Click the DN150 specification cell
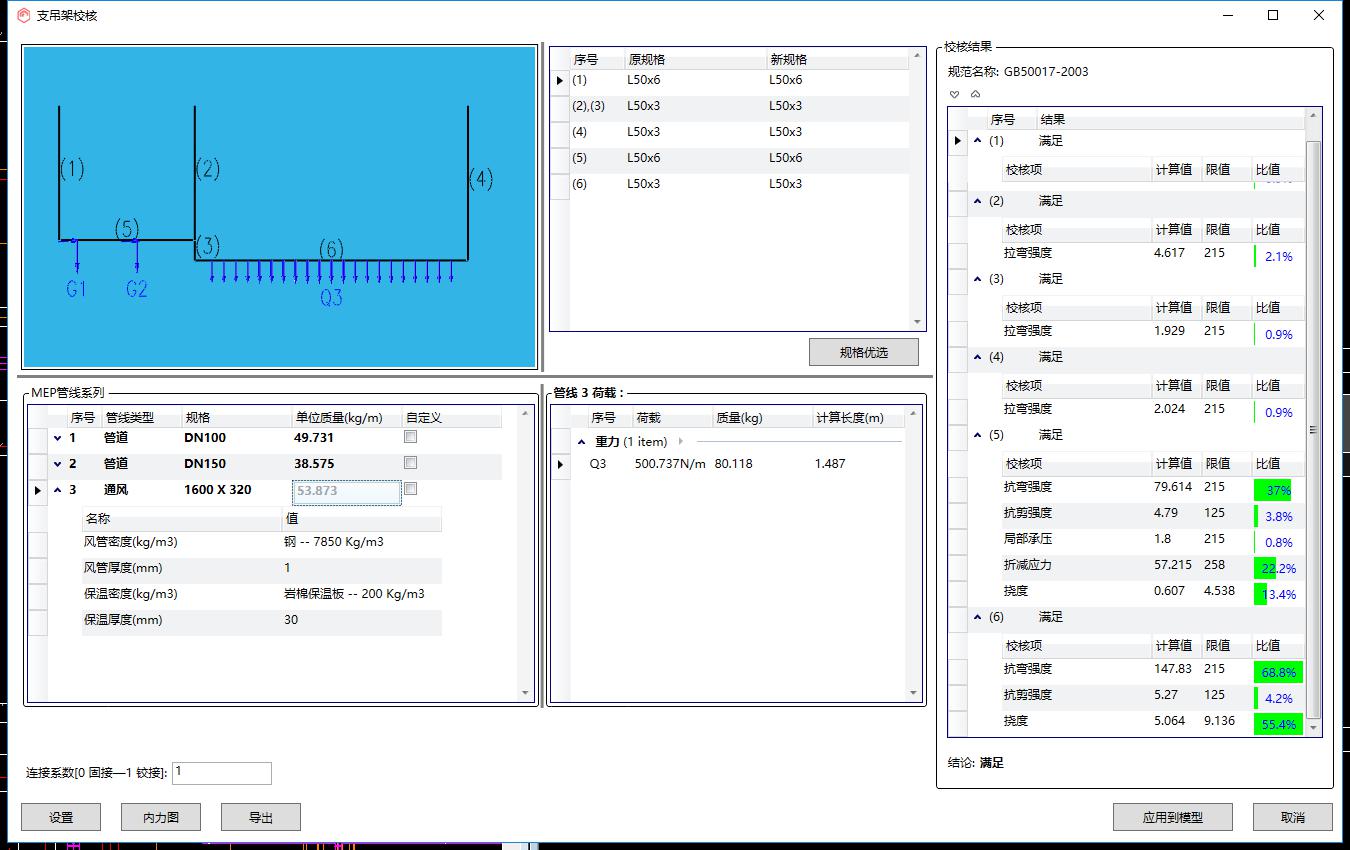This screenshot has height=850, width=1350. pyautogui.click(x=205, y=464)
